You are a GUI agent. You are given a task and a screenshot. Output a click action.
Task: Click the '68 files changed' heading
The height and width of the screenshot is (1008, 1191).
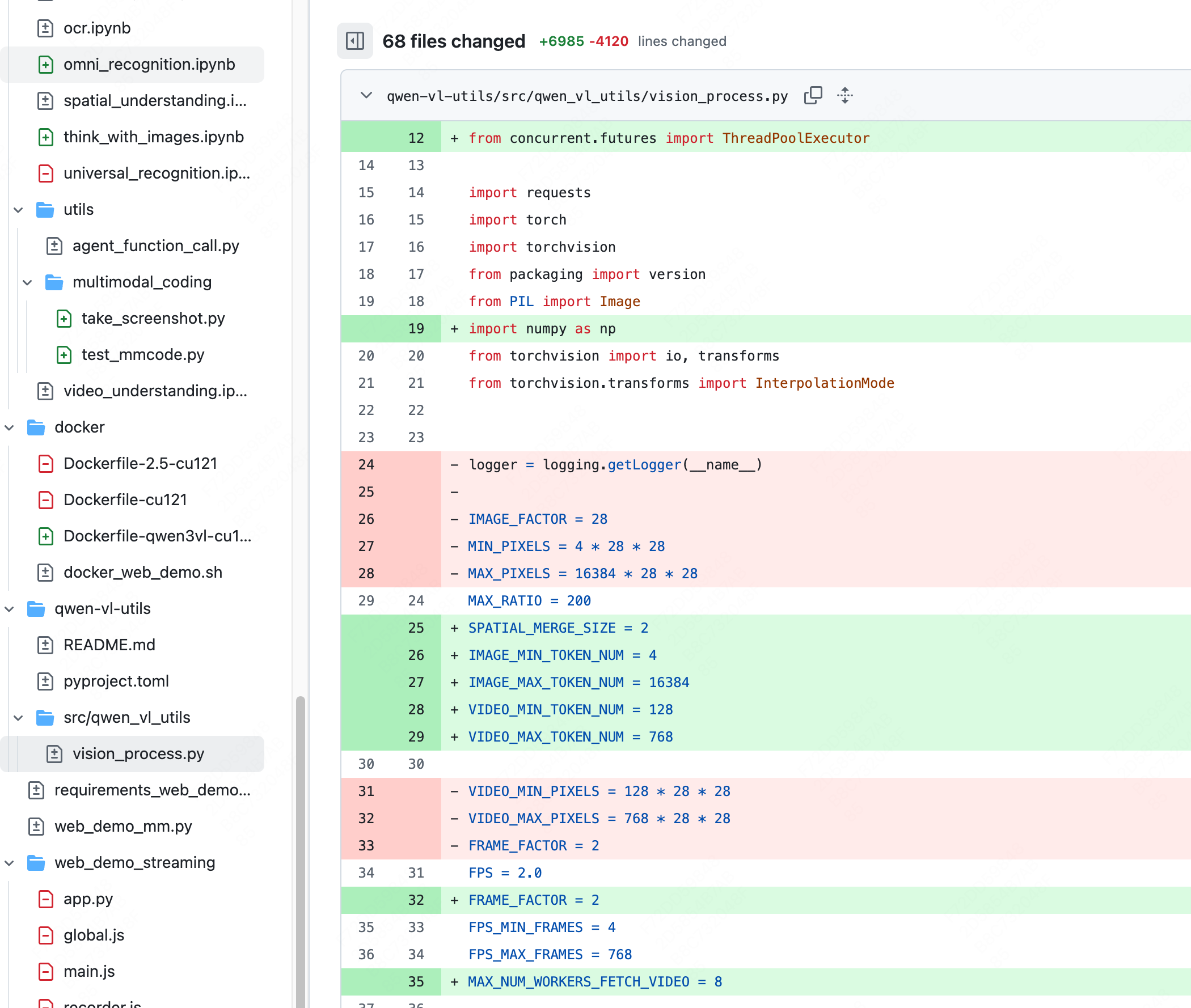(453, 41)
